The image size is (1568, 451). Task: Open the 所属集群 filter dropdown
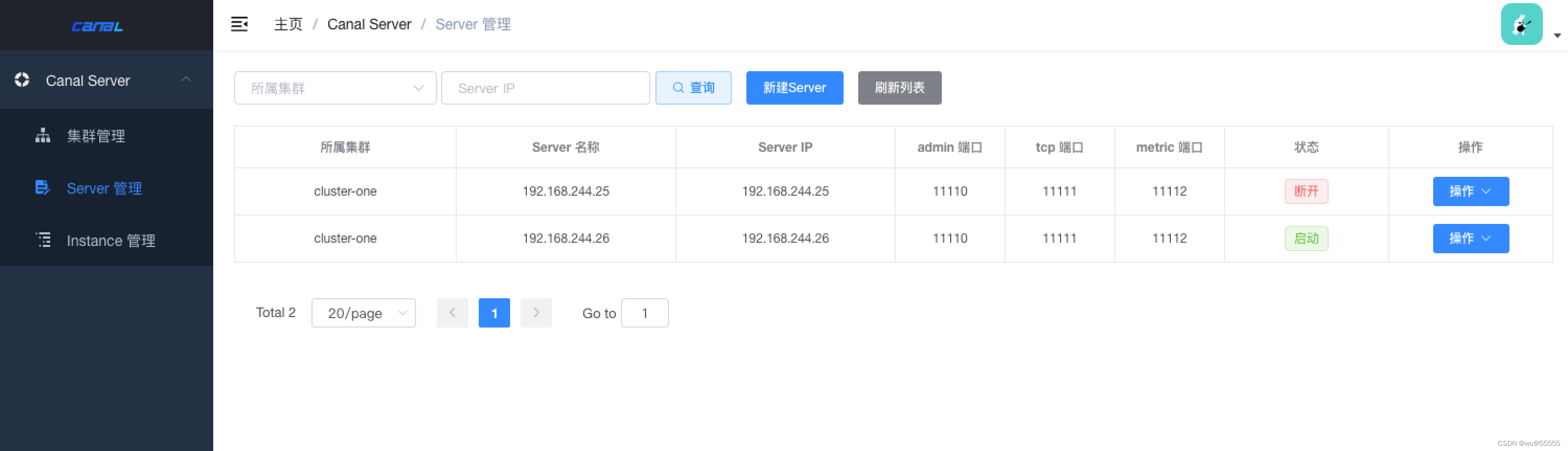pyautogui.click(x=336, y=88)
